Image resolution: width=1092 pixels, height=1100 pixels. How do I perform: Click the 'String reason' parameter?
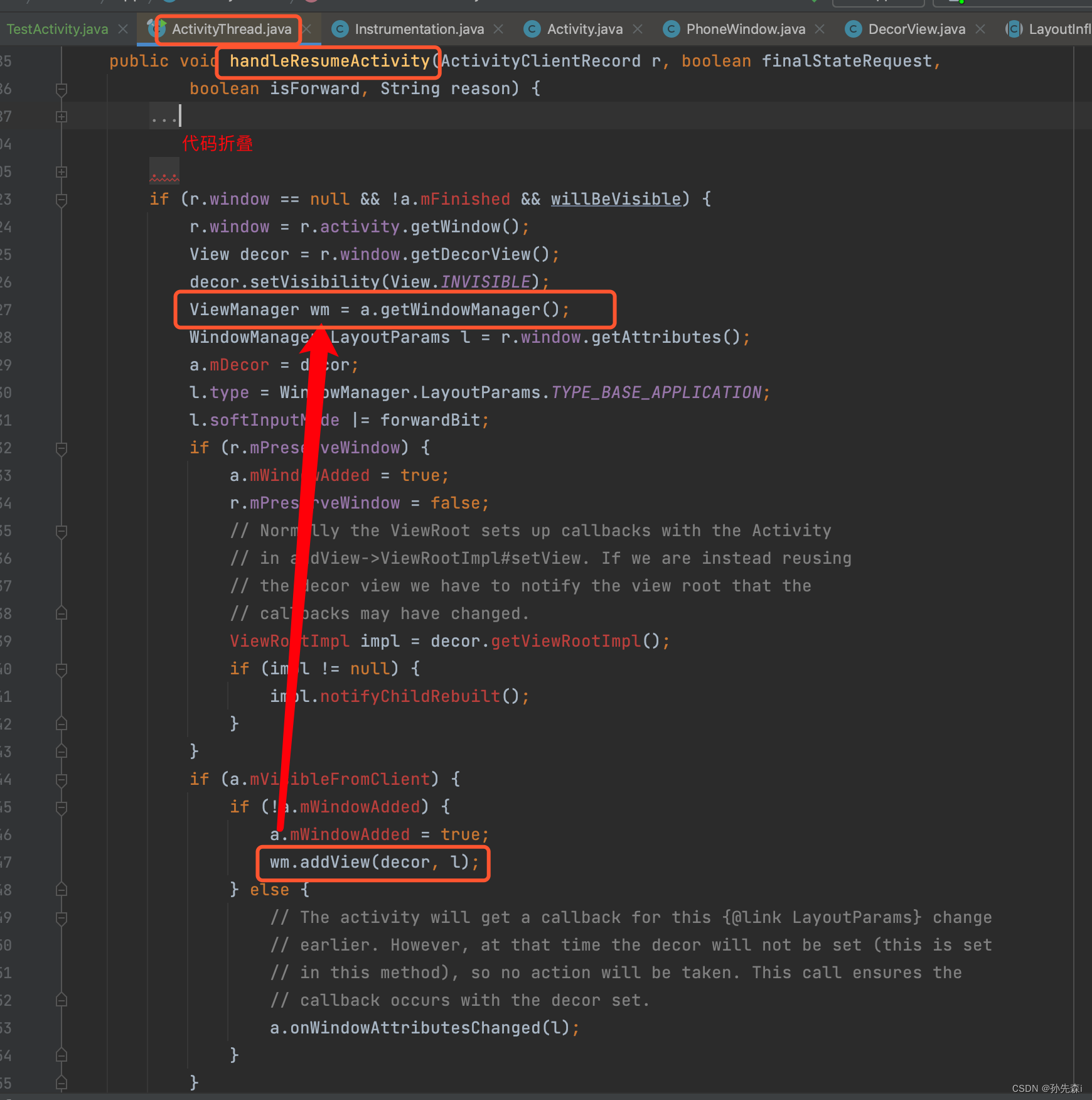click(445, 89)
